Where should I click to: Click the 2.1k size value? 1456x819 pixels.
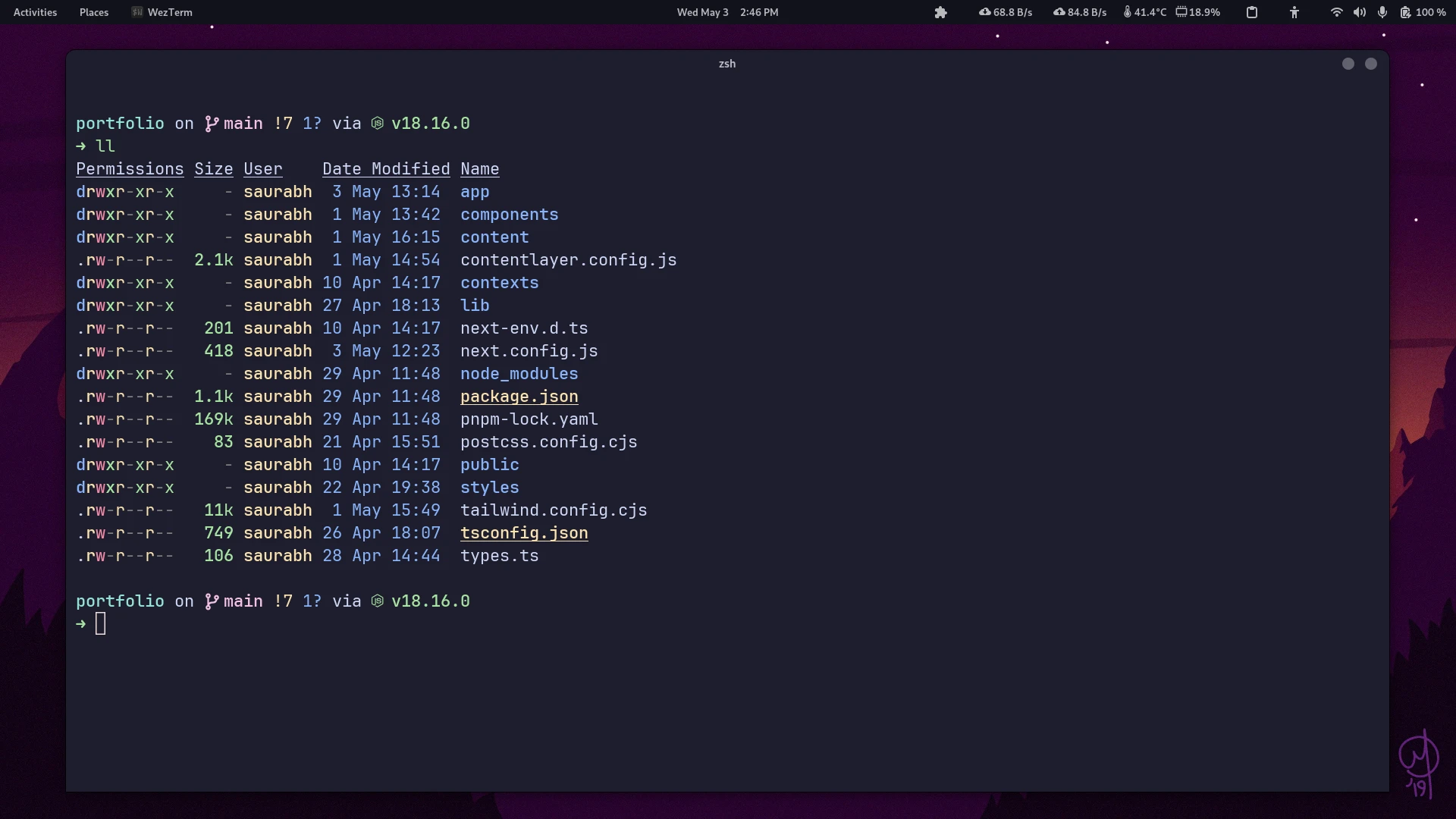[214, 260]
